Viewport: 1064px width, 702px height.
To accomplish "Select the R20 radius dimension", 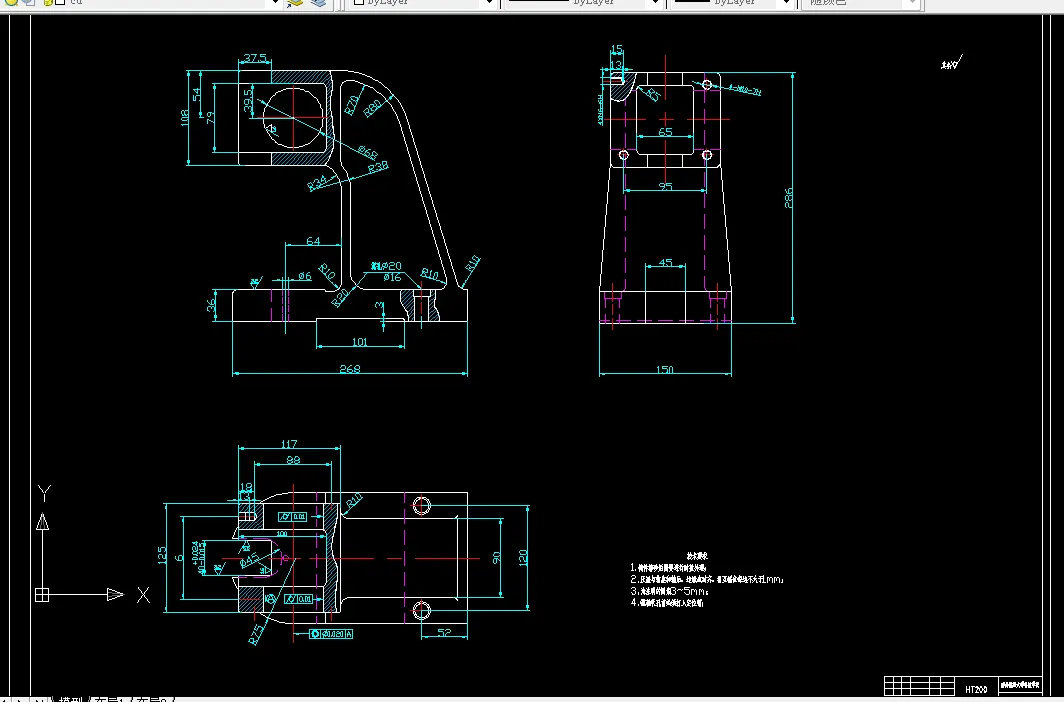I will pyautogui.click(x=340, y=296).
